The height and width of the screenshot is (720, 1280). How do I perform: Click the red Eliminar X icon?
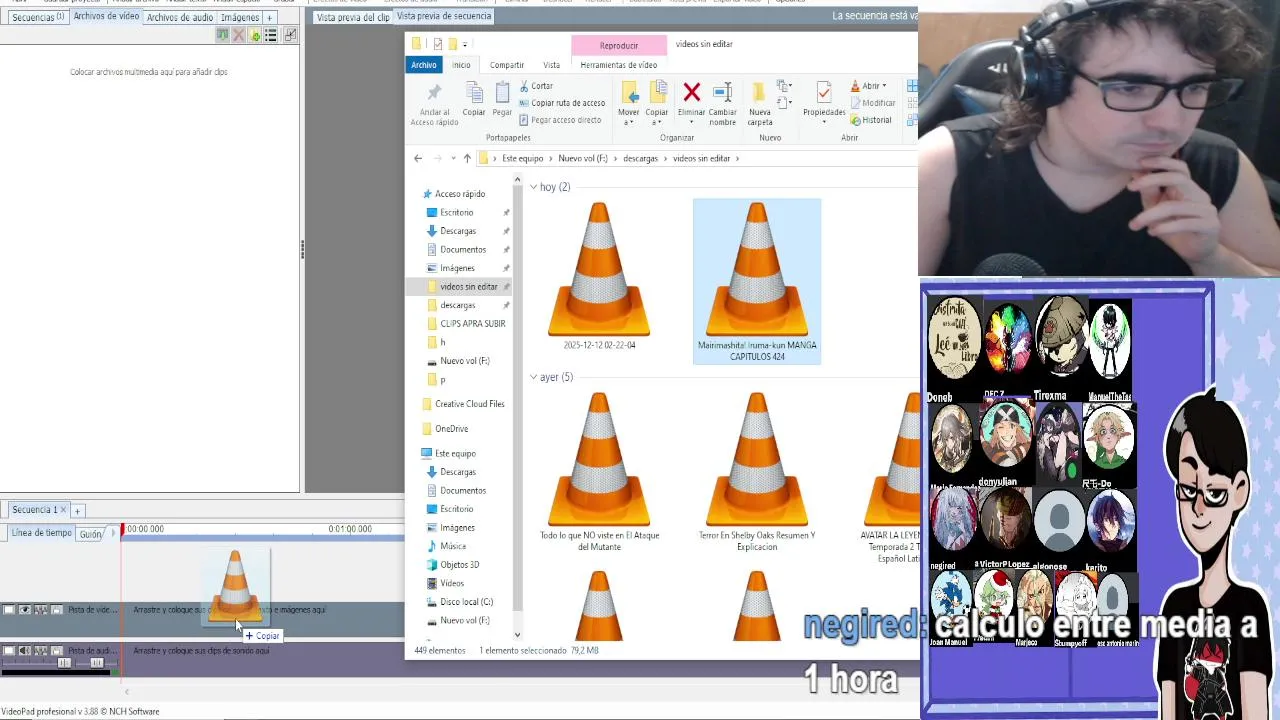point(691,92)
